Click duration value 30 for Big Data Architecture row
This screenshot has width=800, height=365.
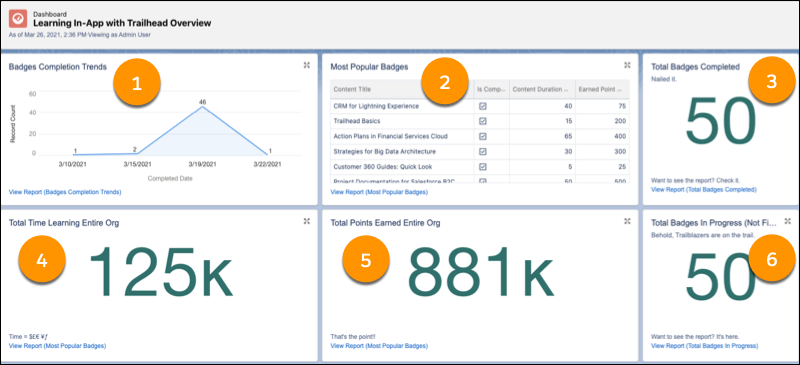coord(568,152)
